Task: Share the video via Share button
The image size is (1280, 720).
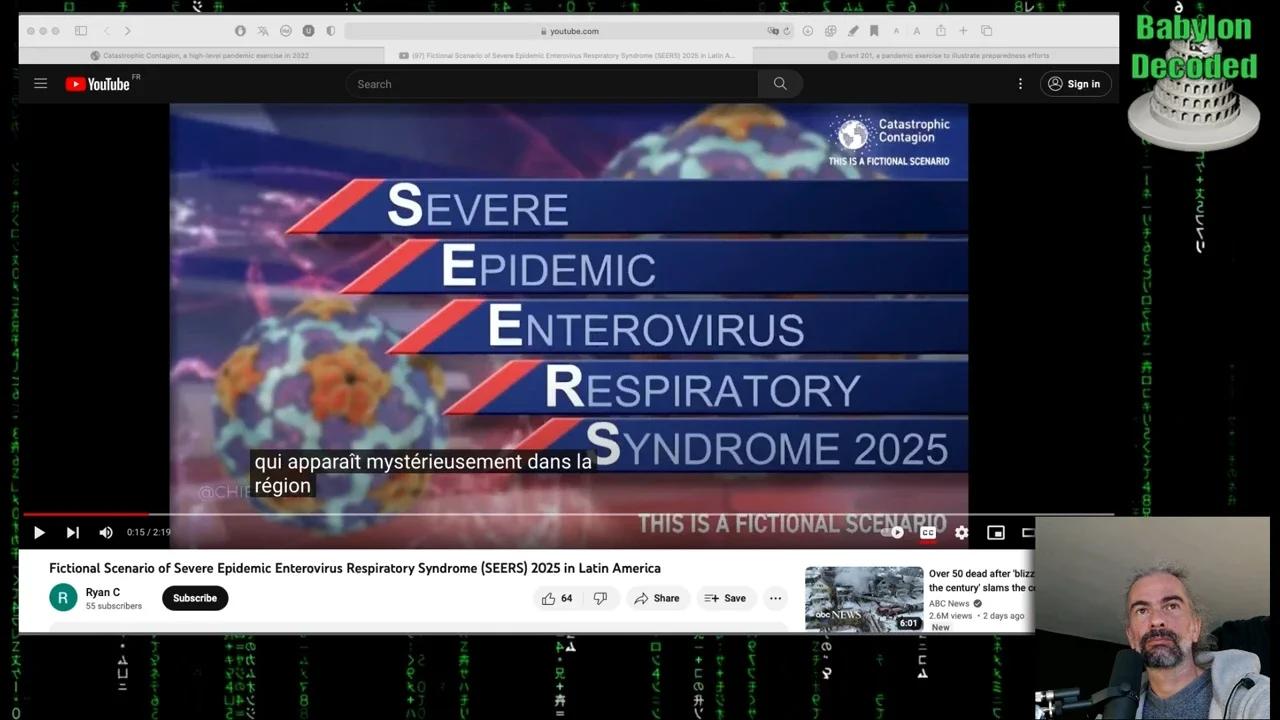Action: pyautogui.click(x=657, y=598)
